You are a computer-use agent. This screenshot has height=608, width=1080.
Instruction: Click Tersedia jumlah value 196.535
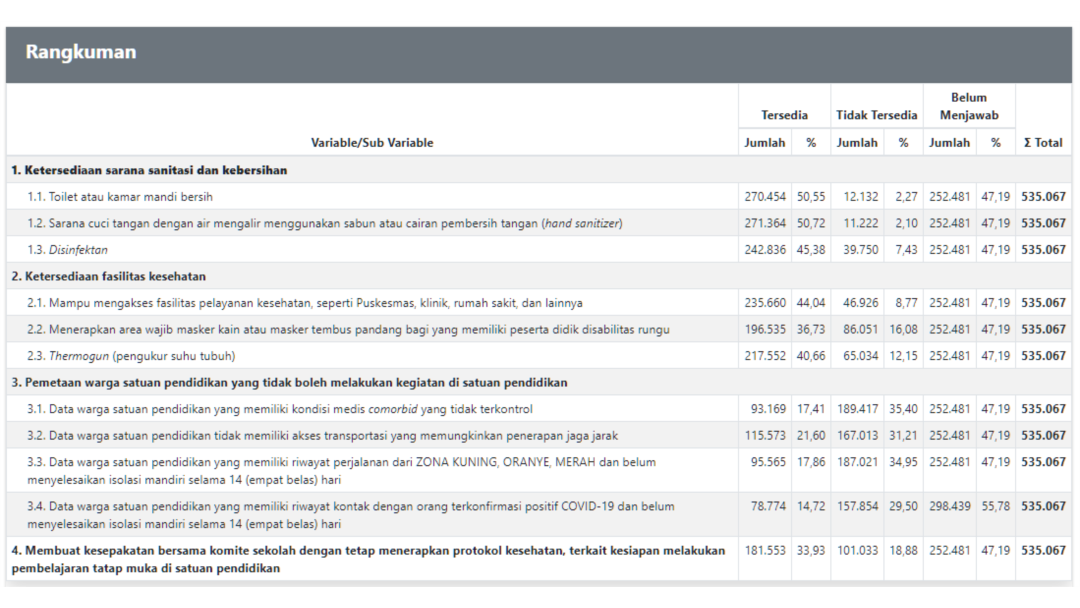click(765, 329)
